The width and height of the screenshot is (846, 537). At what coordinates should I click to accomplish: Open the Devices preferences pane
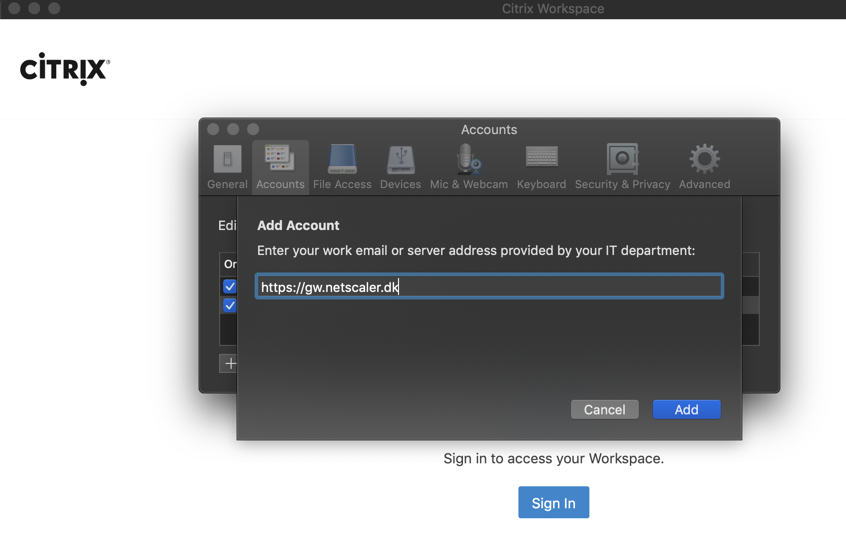coord(400,167)
